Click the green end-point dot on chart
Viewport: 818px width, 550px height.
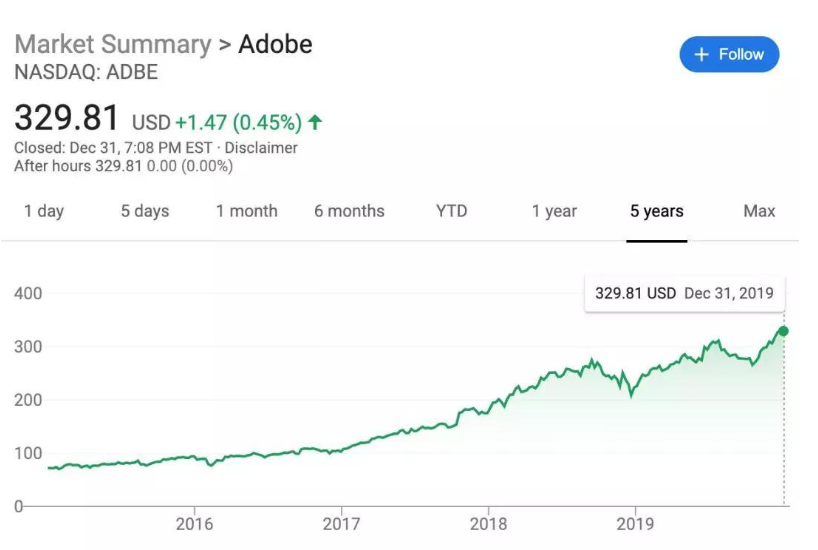(783, 331)
